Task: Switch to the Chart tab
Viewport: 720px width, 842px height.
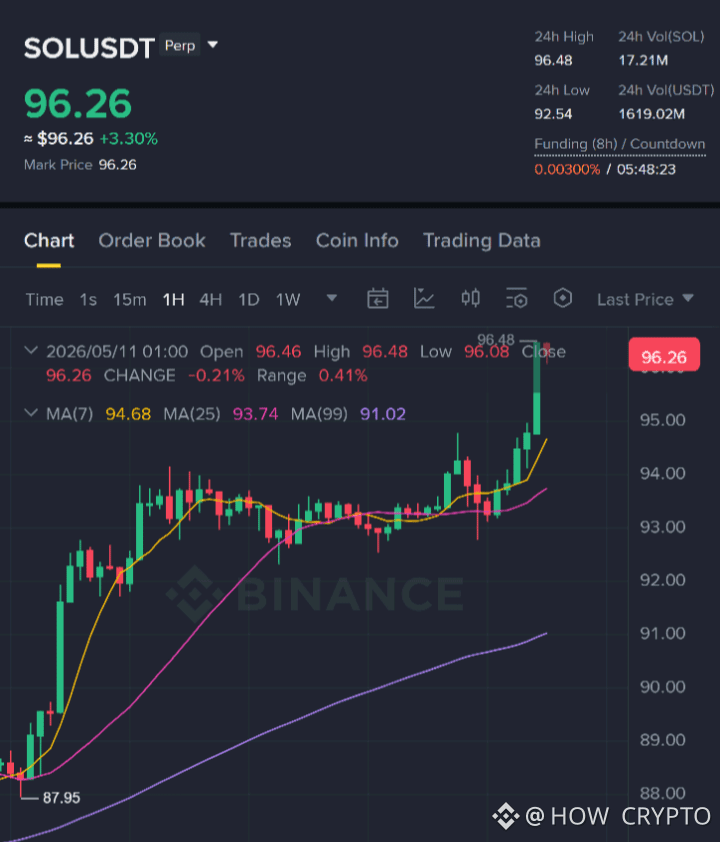Action: 49,241
